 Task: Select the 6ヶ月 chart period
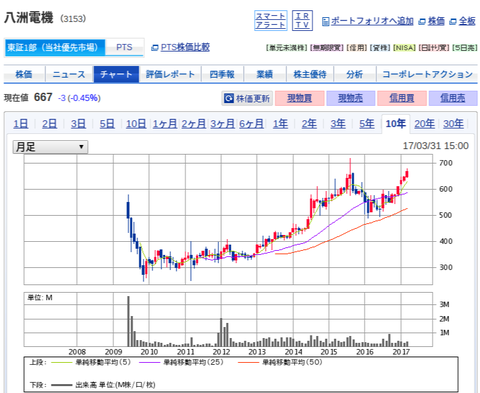251,124
